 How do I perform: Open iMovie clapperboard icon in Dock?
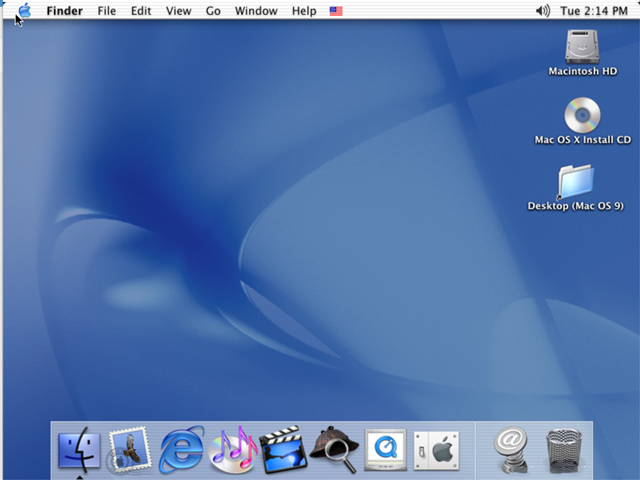point(283,449)
